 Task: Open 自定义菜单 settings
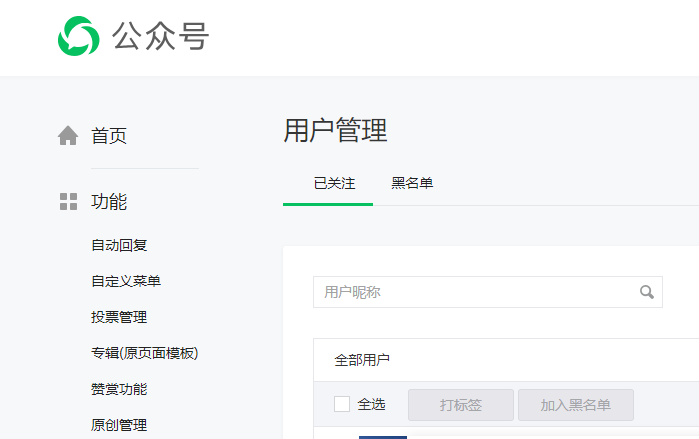[126, 281]
